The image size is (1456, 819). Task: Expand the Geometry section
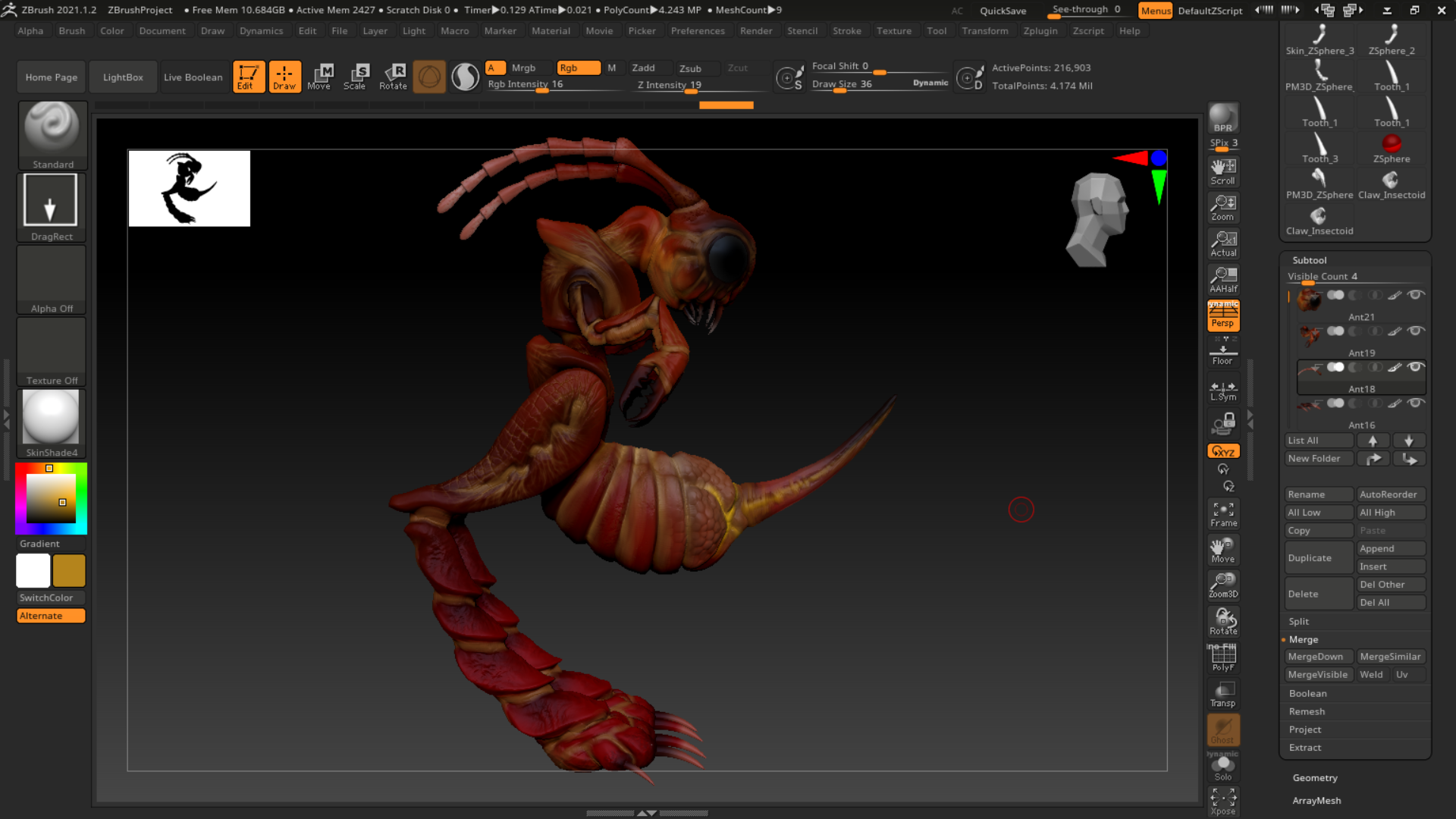point(1315,777)
